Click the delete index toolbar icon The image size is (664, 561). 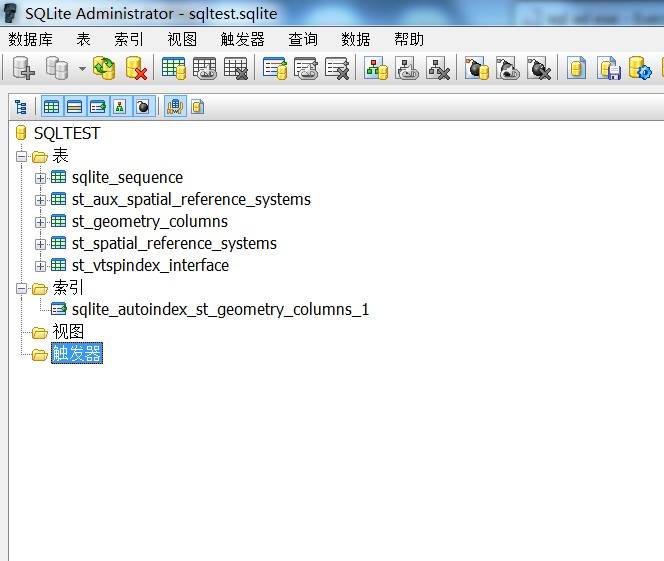pos(337,68)
